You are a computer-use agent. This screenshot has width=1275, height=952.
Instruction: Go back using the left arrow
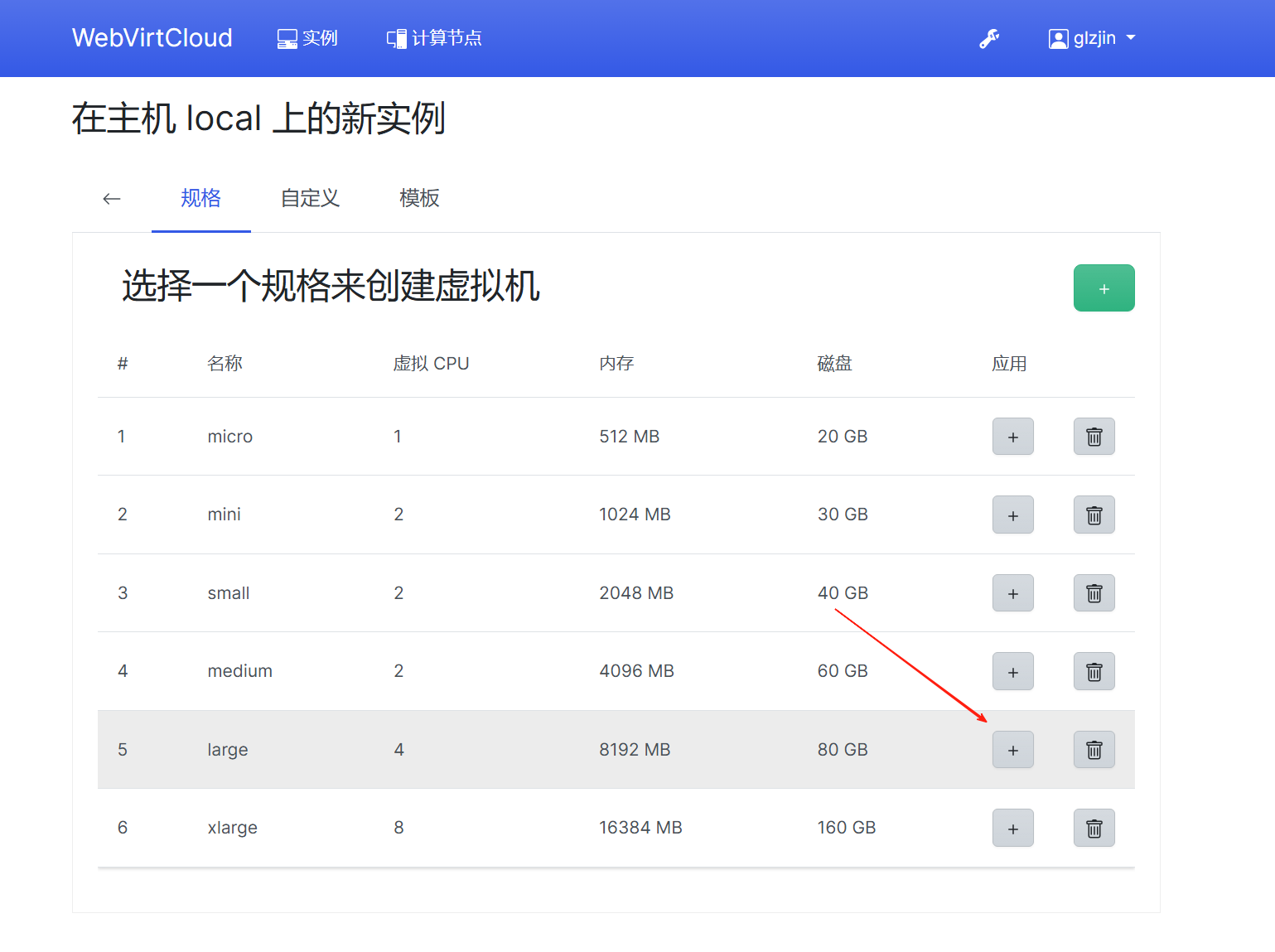click(112, 199)
